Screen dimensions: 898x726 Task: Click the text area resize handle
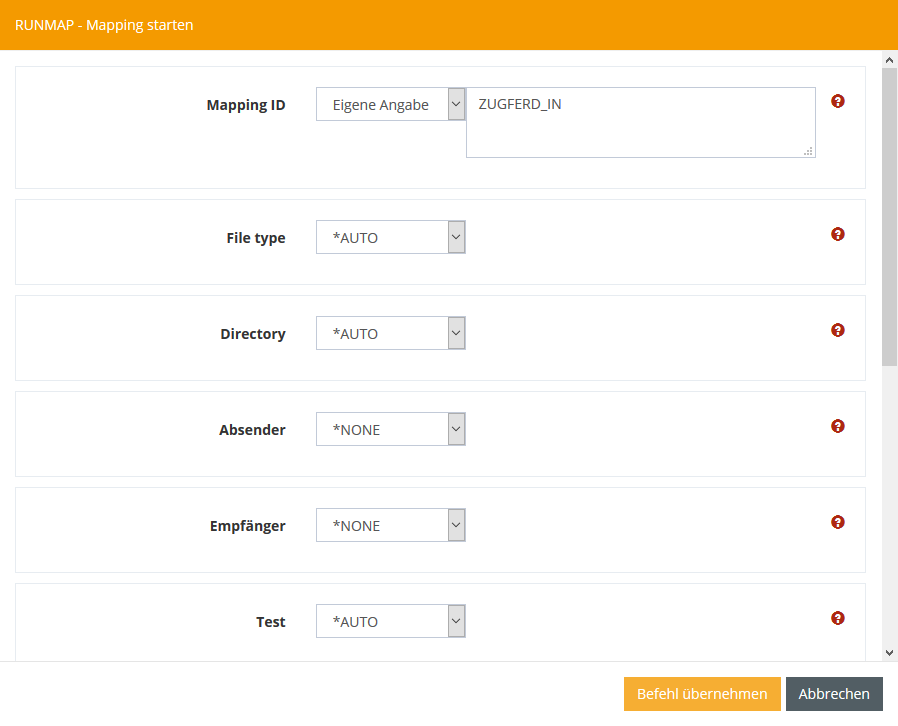point(808,151)
